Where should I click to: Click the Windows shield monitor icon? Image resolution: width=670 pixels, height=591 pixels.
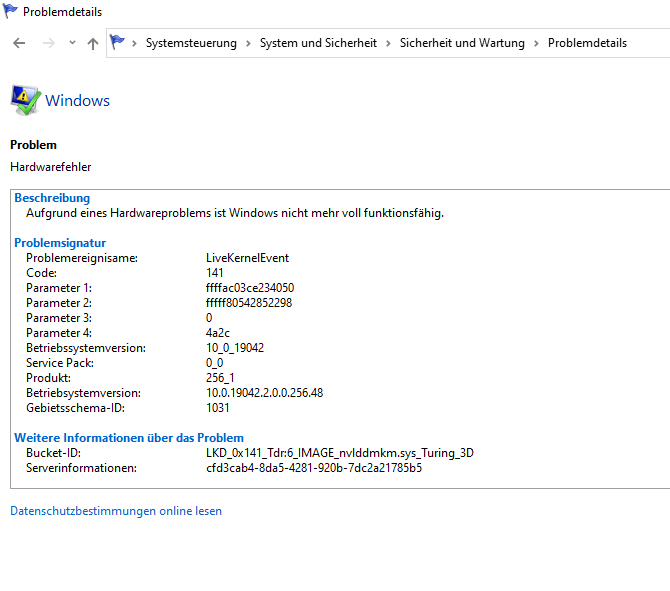point(26,100)
